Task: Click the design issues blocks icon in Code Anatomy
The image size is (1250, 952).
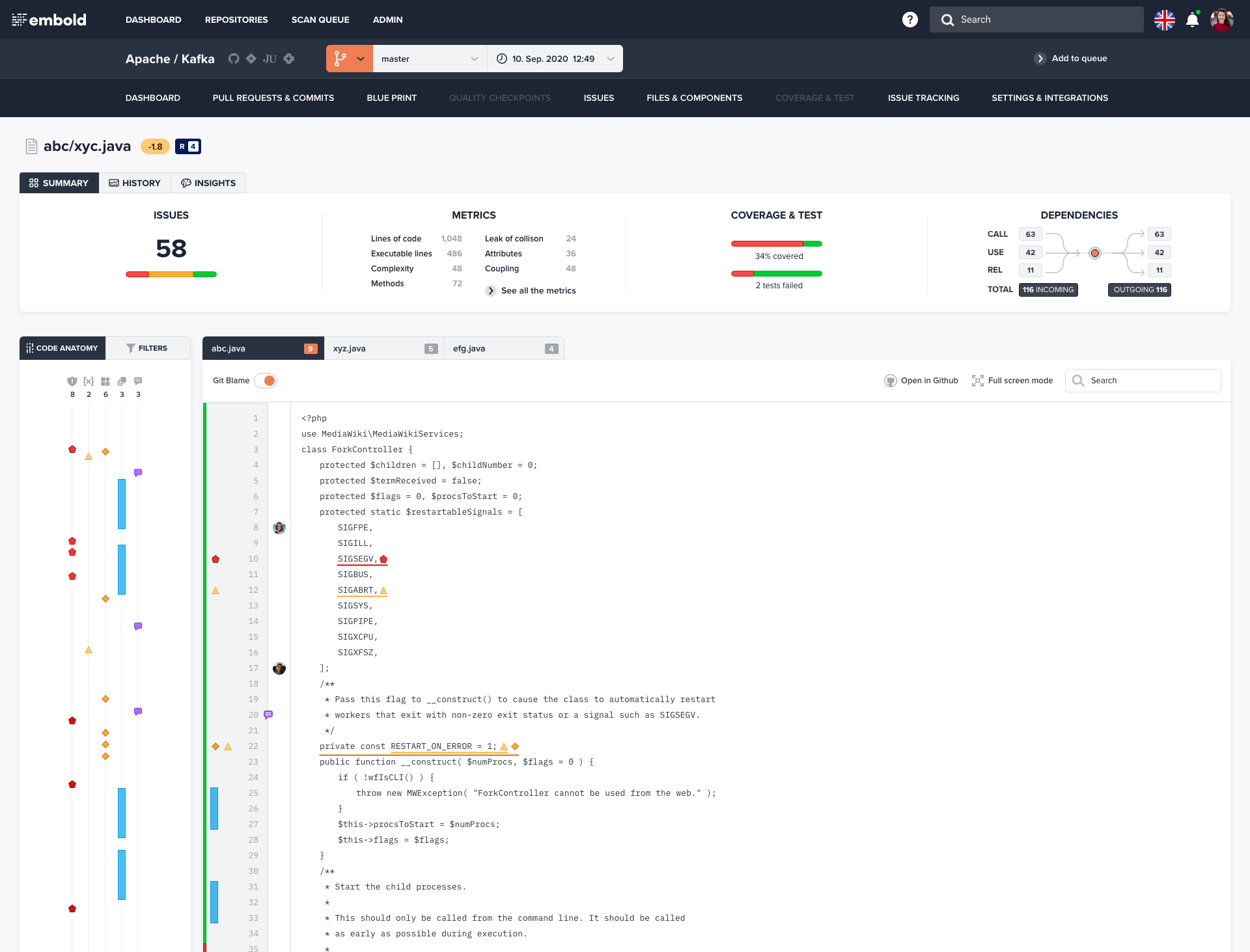Action: [105, 381]
